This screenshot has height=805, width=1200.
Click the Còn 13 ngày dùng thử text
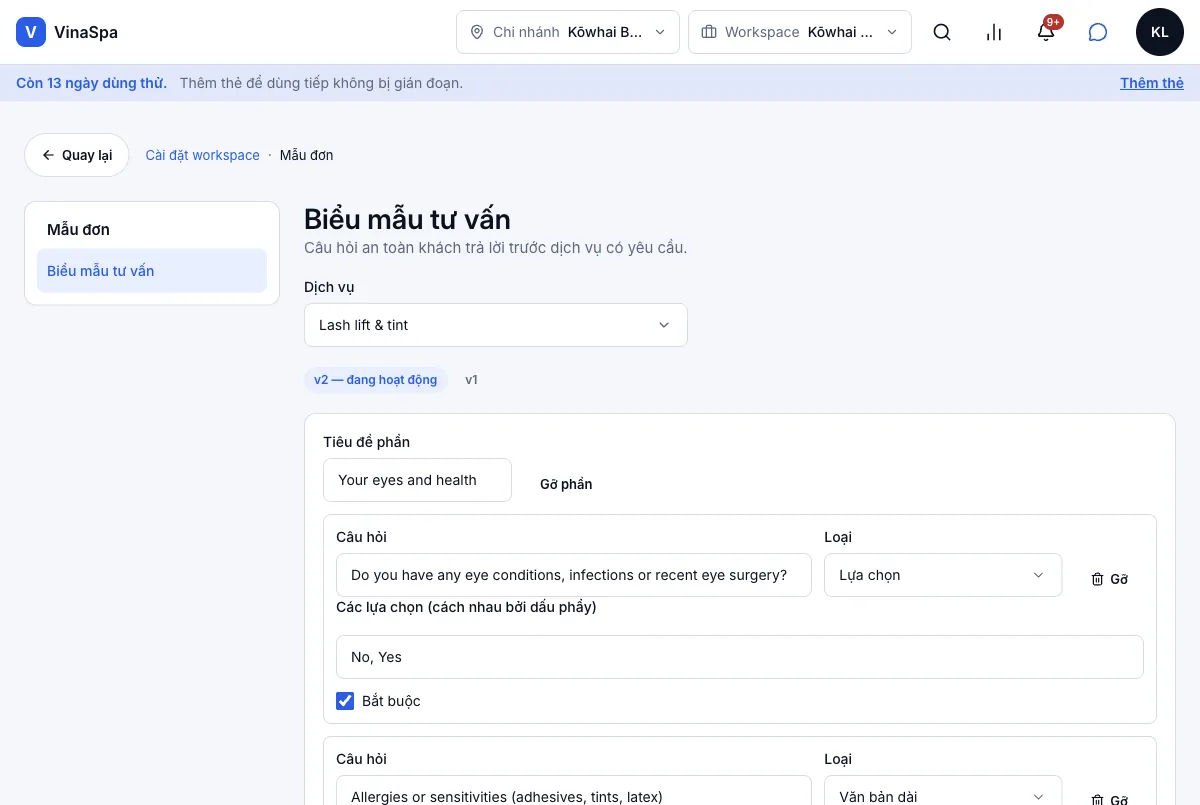pos(91,83)
